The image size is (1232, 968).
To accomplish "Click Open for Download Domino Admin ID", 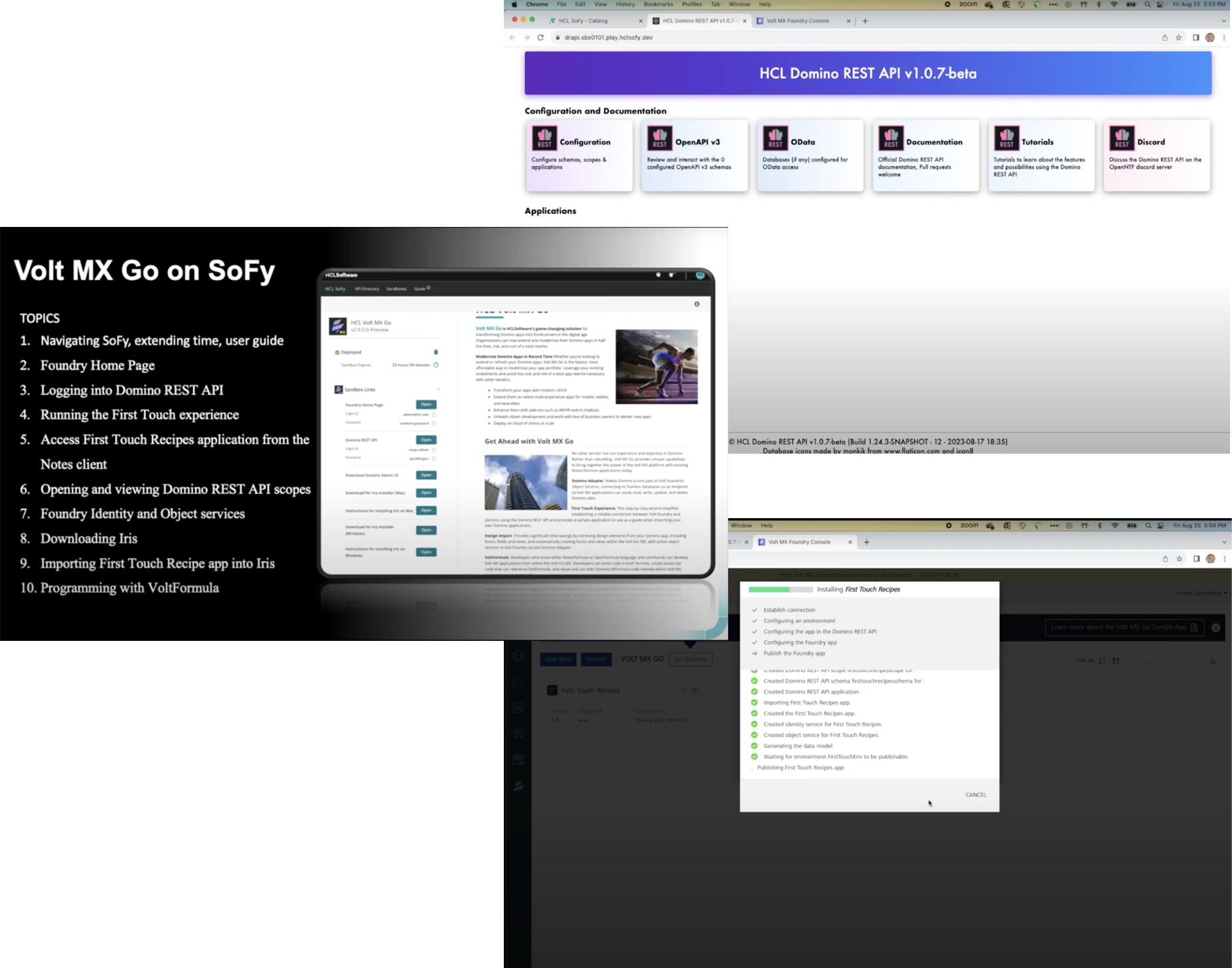I will [426, 475].
